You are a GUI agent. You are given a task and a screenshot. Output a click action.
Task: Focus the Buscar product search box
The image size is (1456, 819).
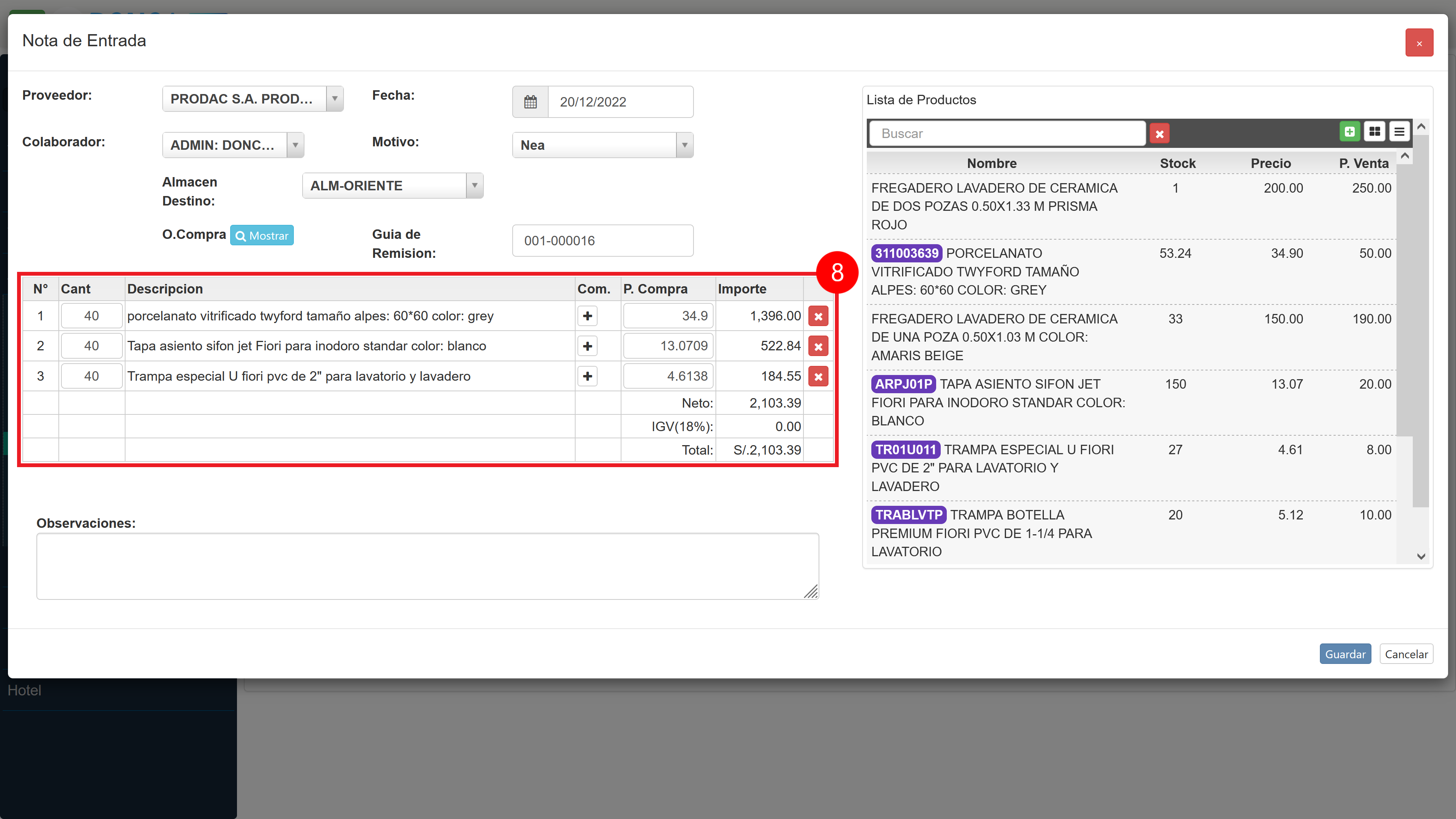point(1007,133)
